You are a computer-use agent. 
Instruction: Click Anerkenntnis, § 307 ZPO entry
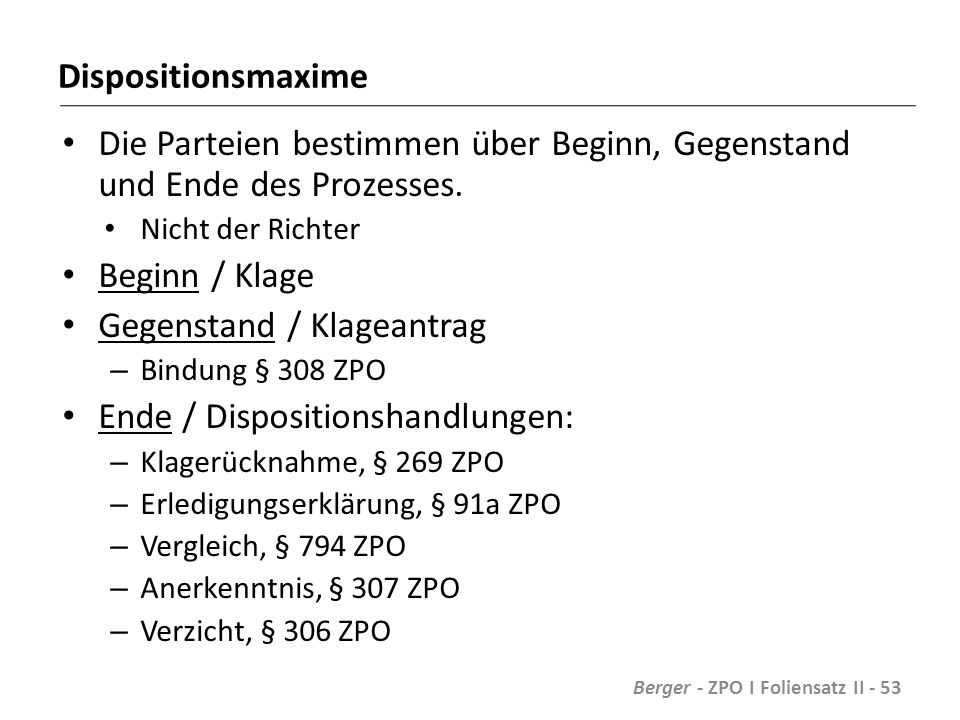coord(300,588)
